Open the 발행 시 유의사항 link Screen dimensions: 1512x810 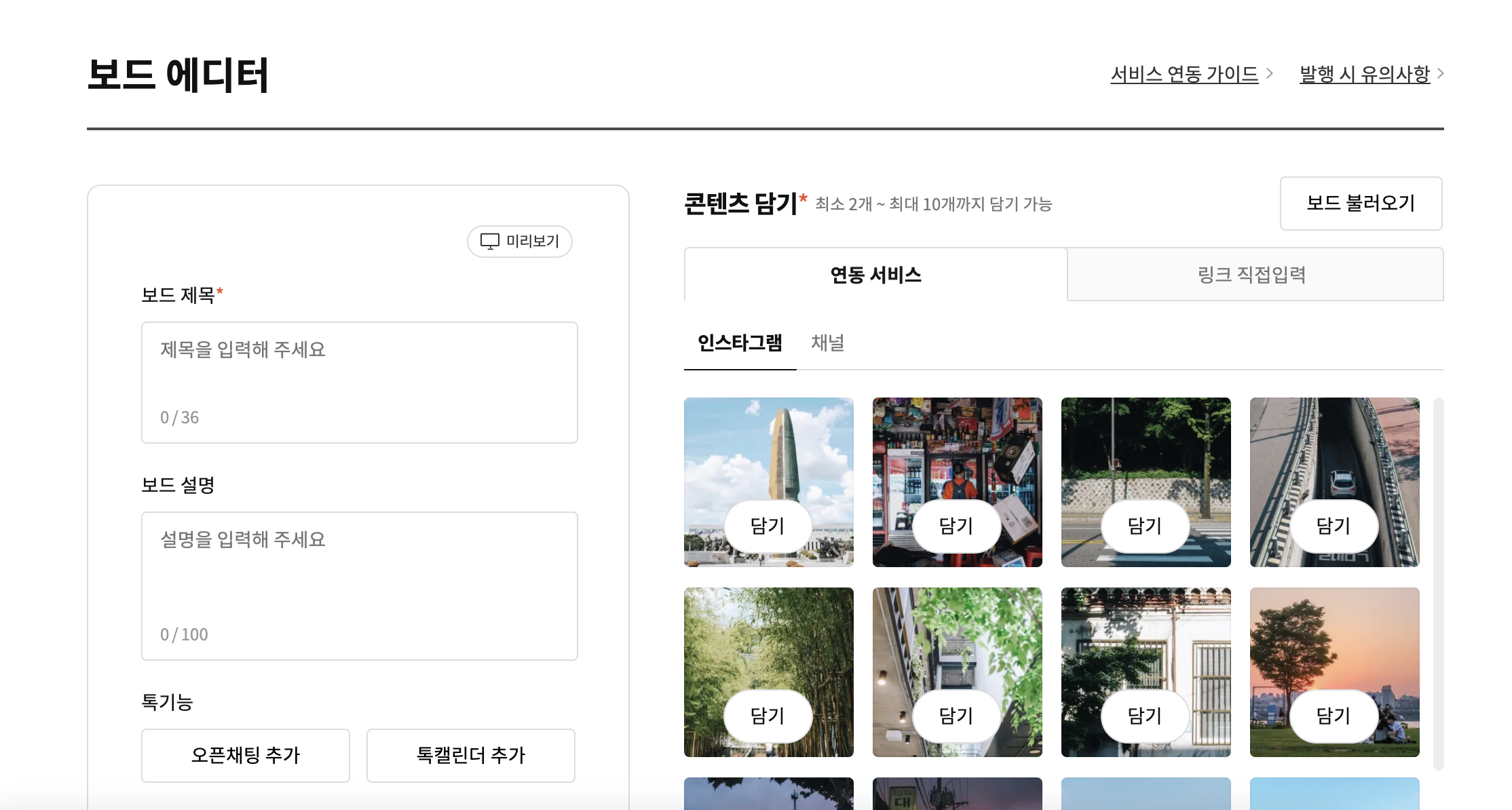1364,73
